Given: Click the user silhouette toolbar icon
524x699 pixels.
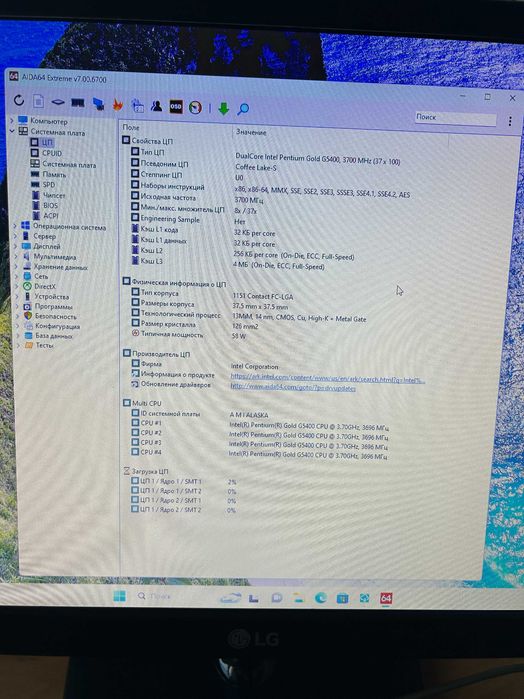Looking at the screenshot, I should coord(156,106).
